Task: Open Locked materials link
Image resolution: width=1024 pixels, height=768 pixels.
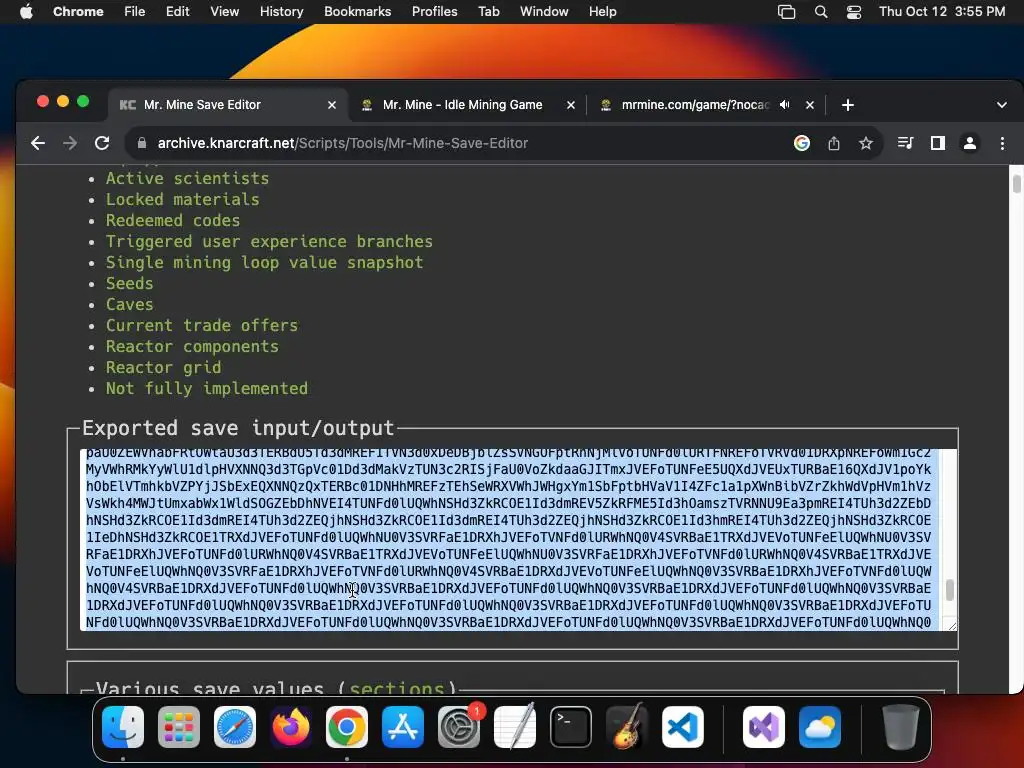Action: point(183,199)
